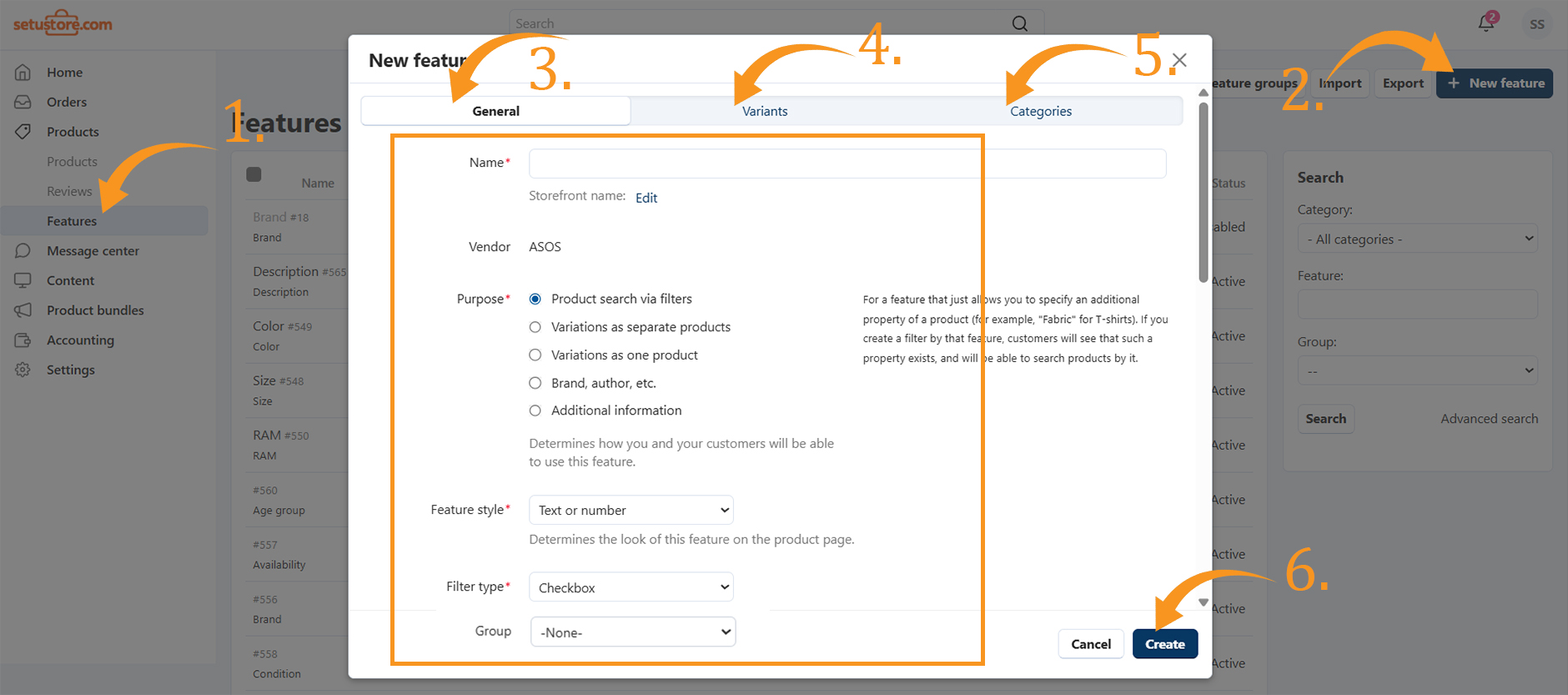Click the Name column header
1568x695 pixels.
pos(318,183)
